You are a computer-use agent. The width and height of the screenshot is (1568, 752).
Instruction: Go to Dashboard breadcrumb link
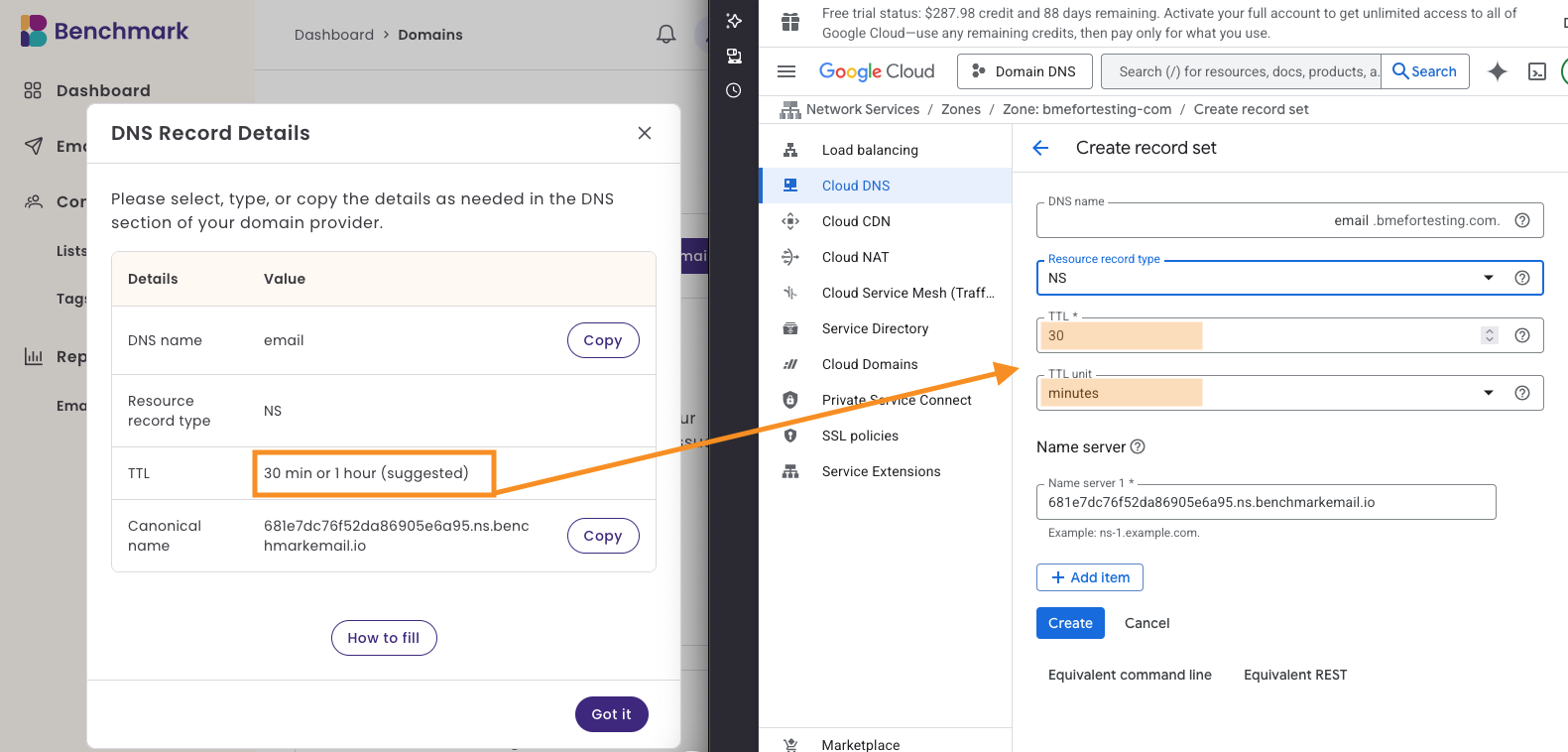tap(334, 35)
